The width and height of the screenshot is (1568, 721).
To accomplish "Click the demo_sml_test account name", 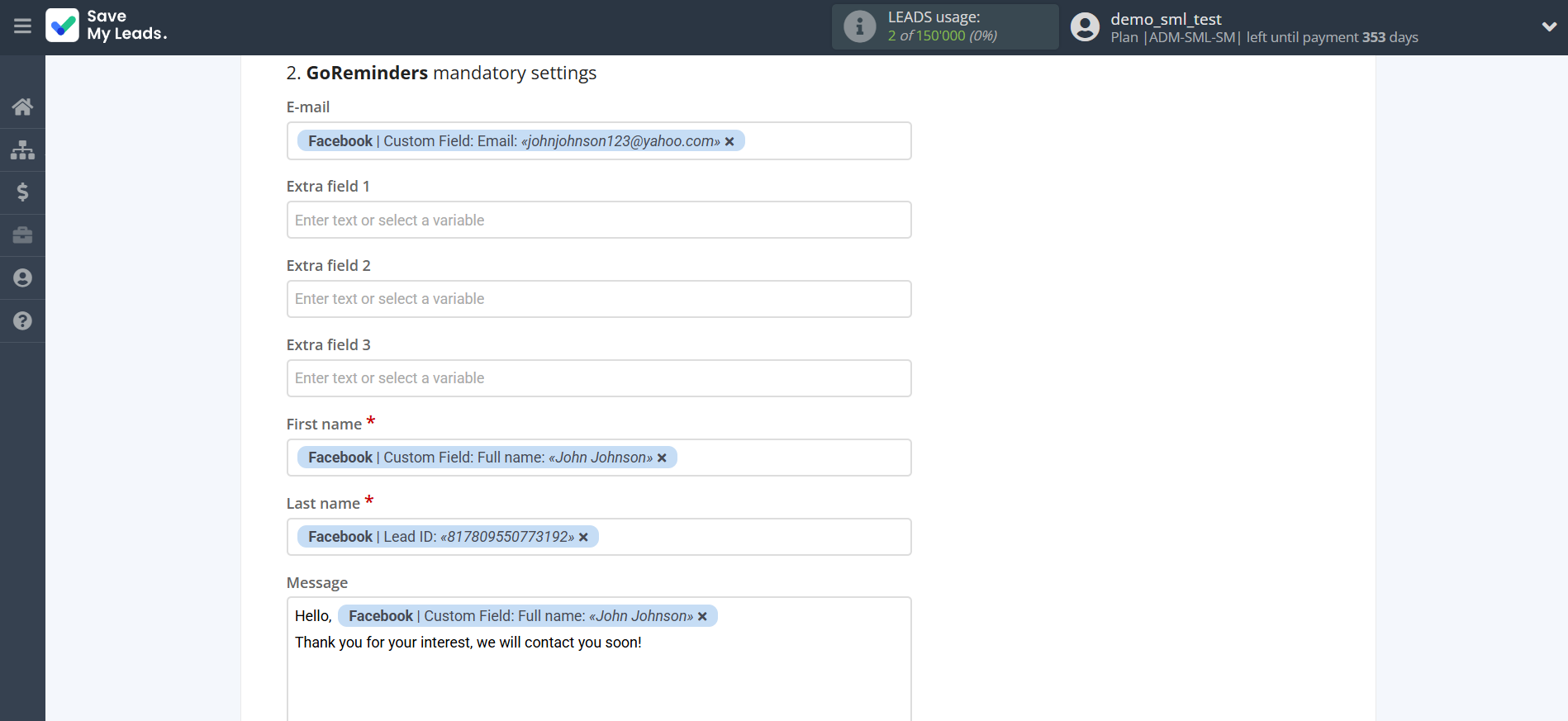I will pyautogui.click(x=1165, y=19).
